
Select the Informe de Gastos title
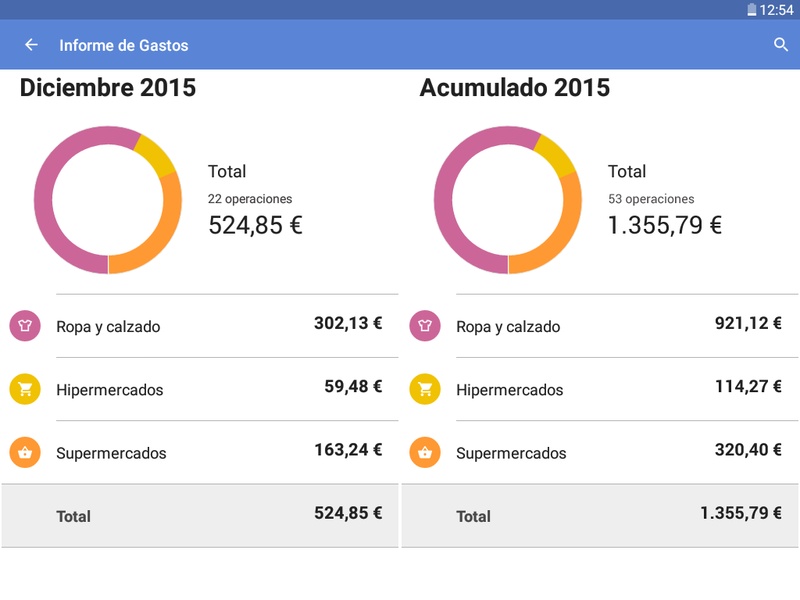[x=123, y=45]
